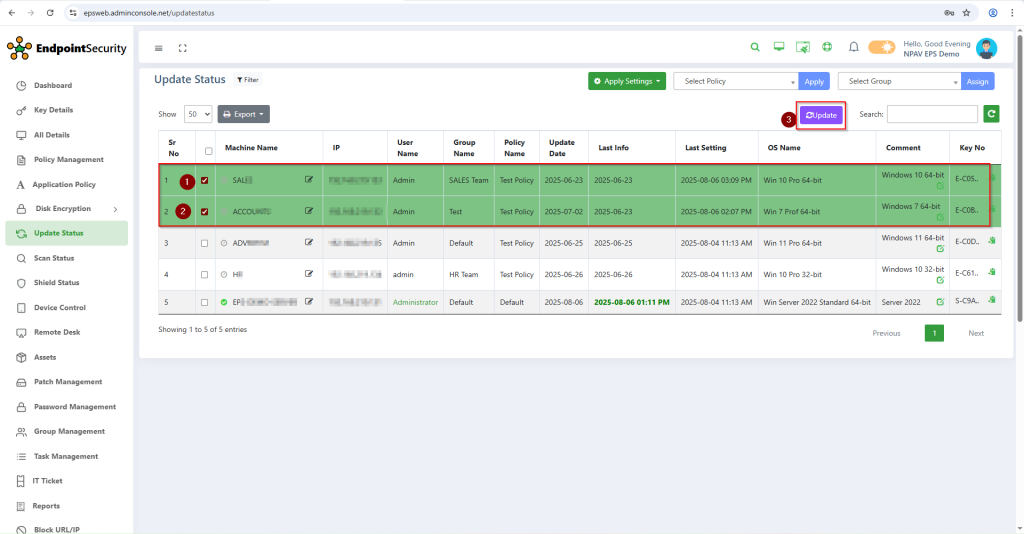The height and width of the screenshot is (534, 1024).
Task: Check the select-all checkbox in table header
Action: click(x=208, y=151)
